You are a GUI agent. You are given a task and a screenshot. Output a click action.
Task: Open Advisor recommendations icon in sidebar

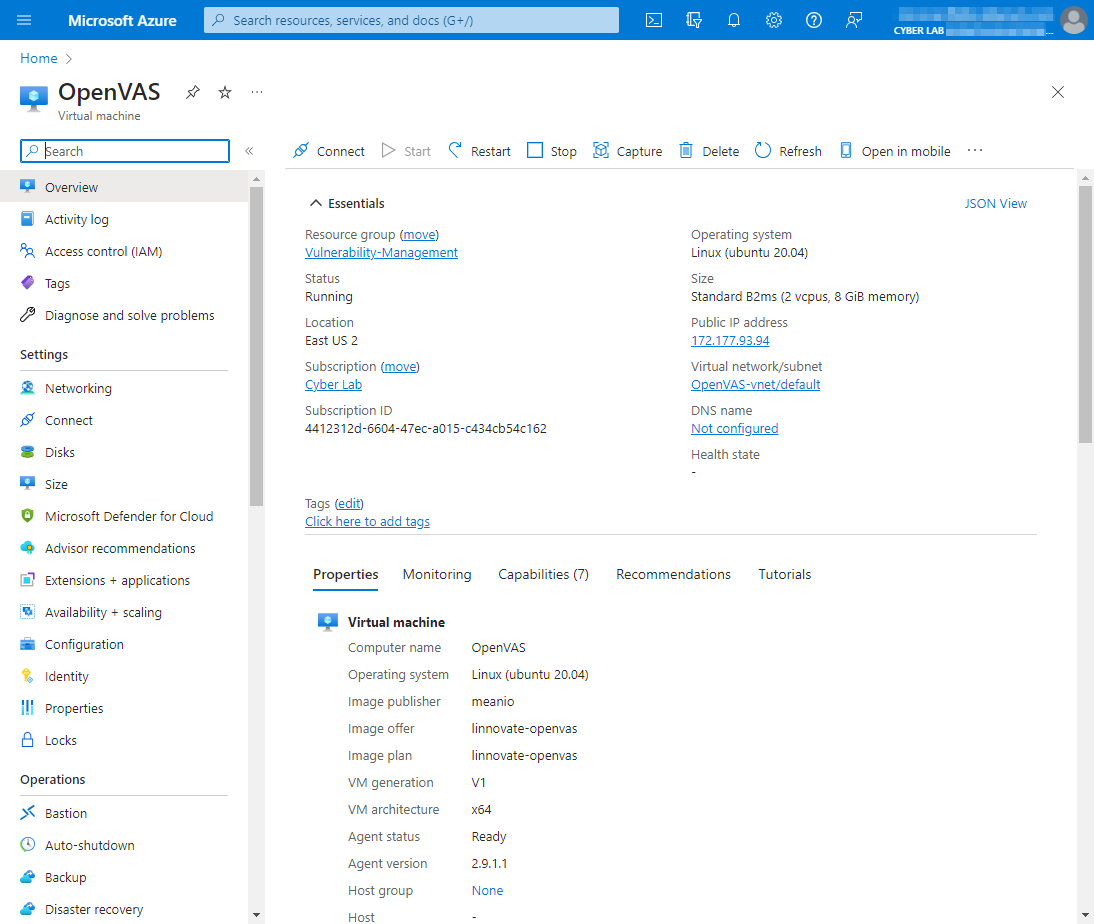[x=27, y=548]
